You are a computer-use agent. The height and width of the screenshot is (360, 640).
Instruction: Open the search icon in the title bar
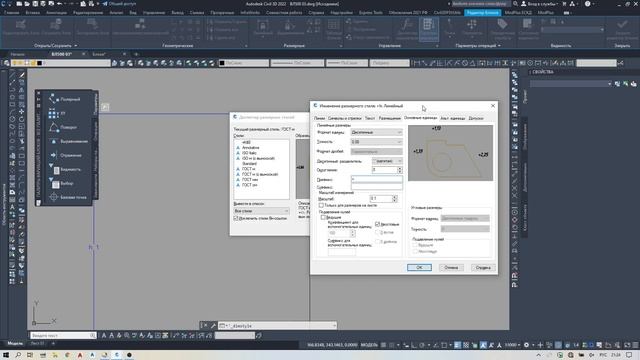pos(516,4)
